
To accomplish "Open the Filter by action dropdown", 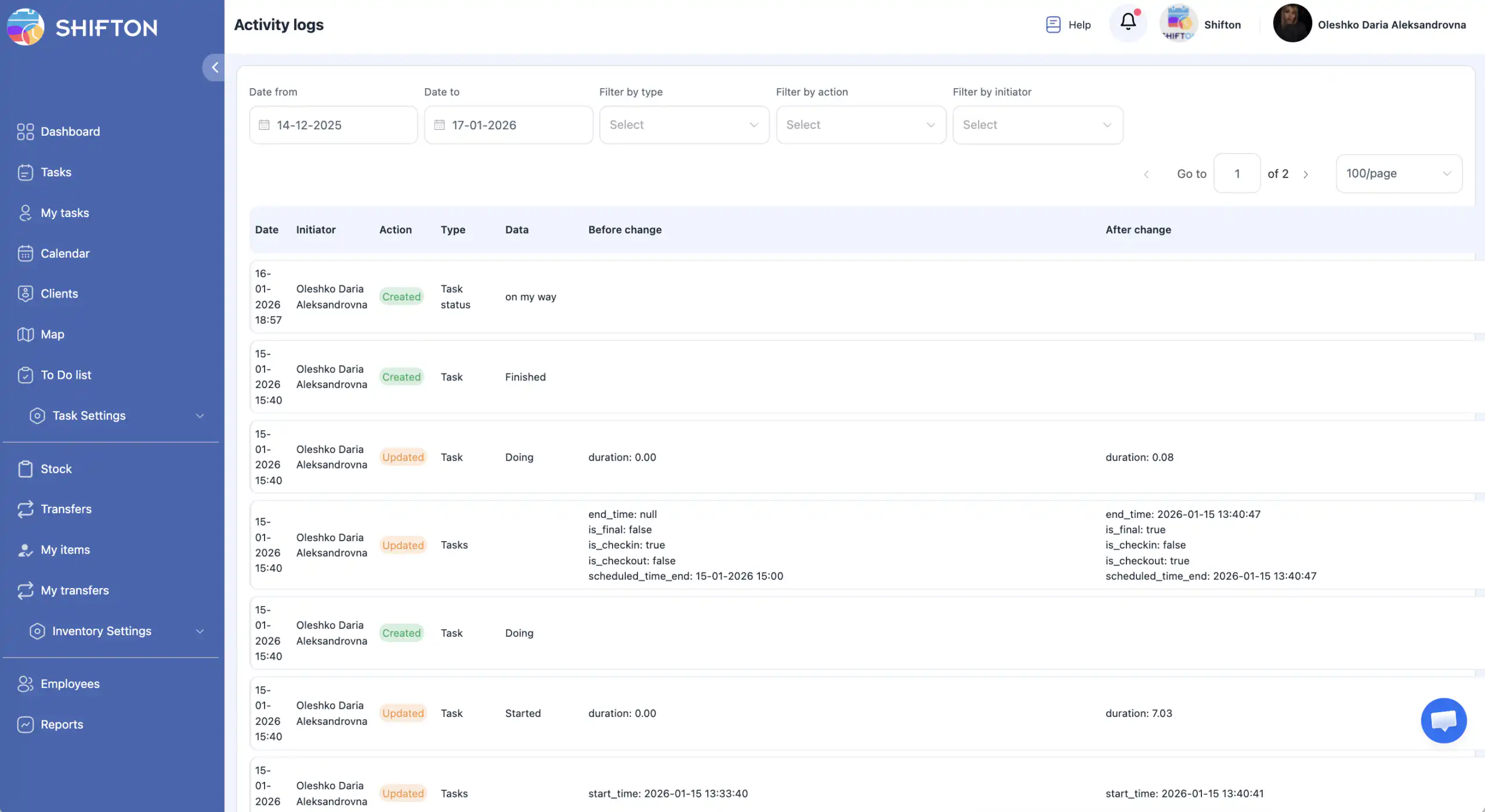I will (860, 125).
